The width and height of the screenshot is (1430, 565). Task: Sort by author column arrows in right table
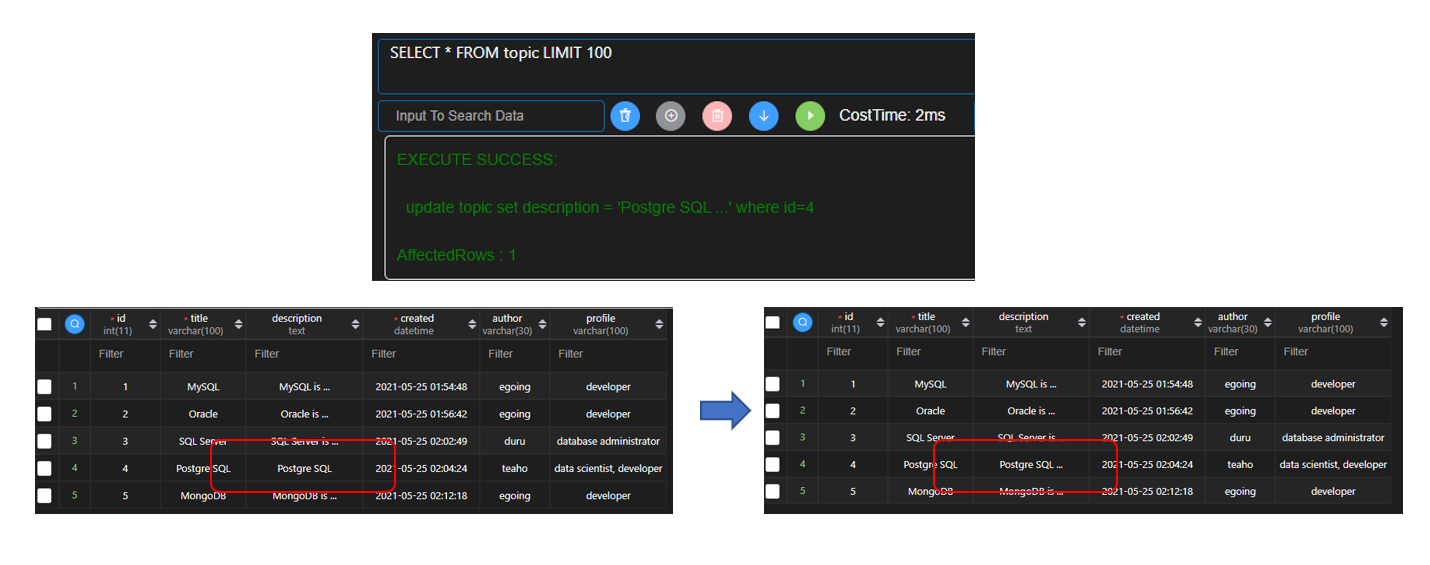(x=1267, y=322)
